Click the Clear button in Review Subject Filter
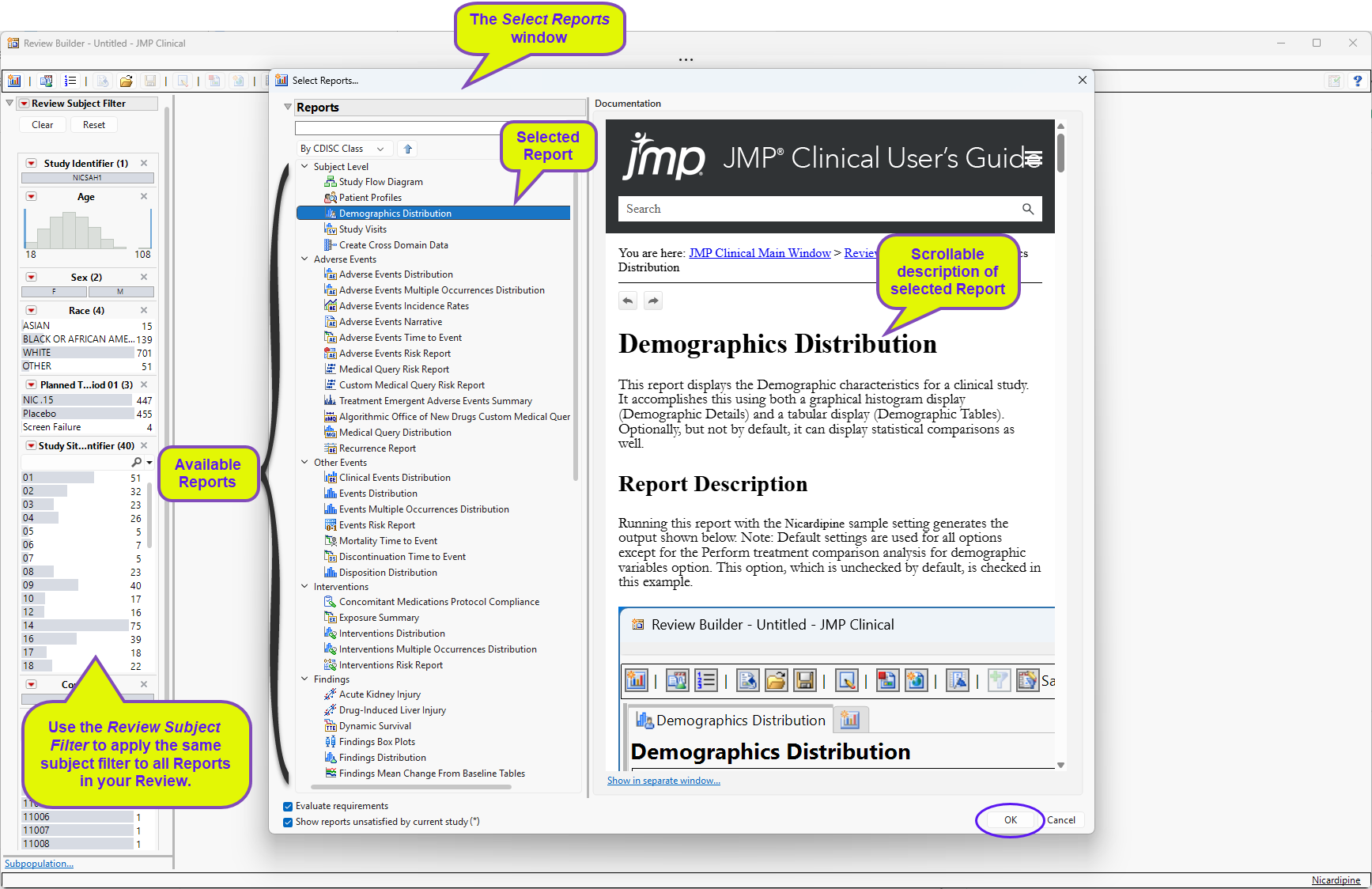 43,125
